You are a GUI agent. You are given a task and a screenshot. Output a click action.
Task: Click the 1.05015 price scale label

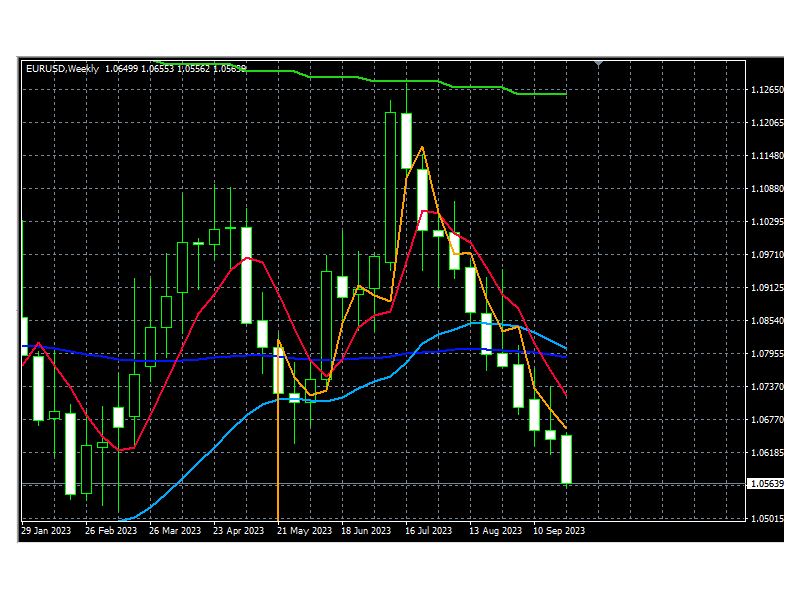pyautogui.click(x=767, y=519)
